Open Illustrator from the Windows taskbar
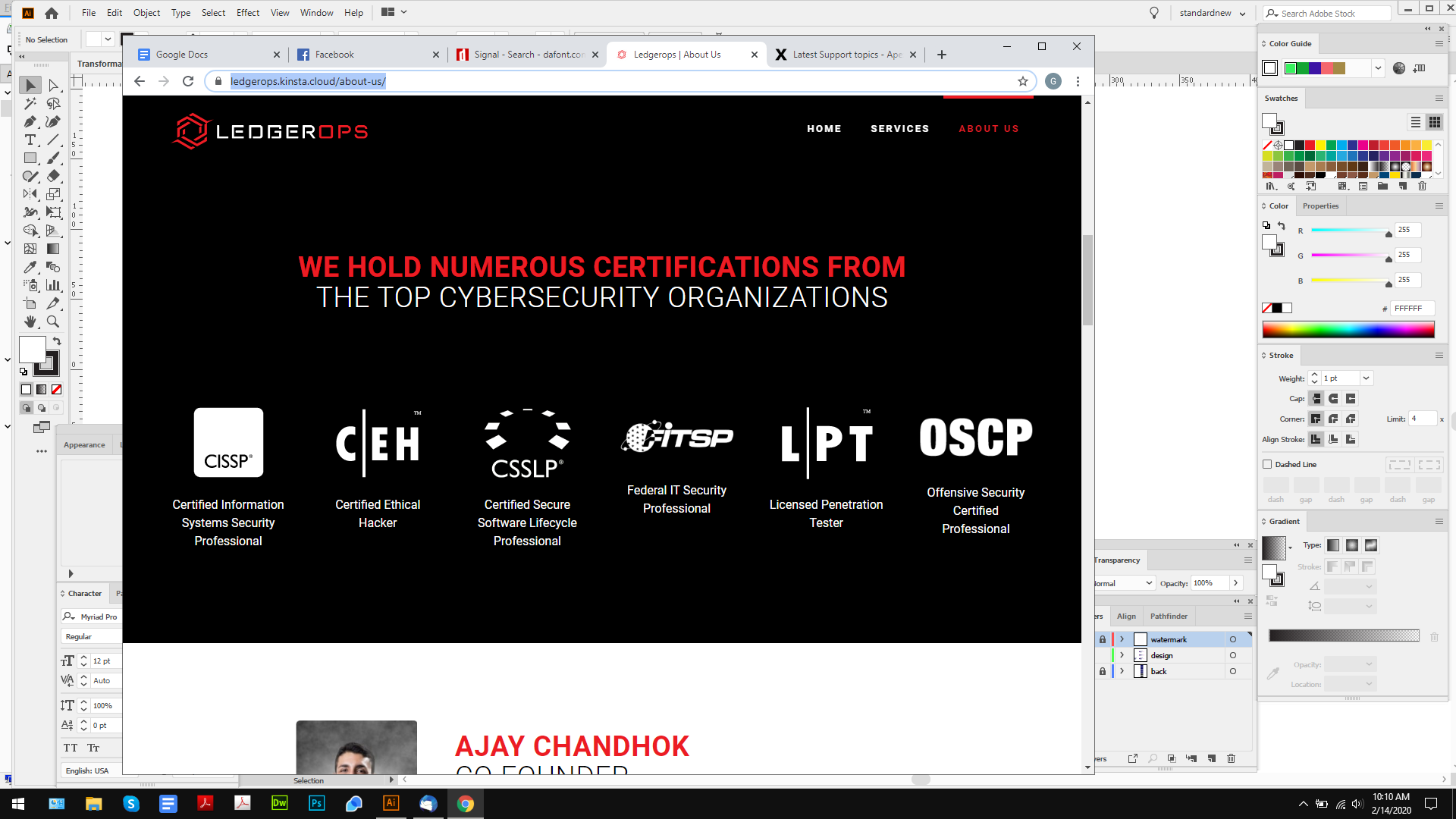 point(391,804)
